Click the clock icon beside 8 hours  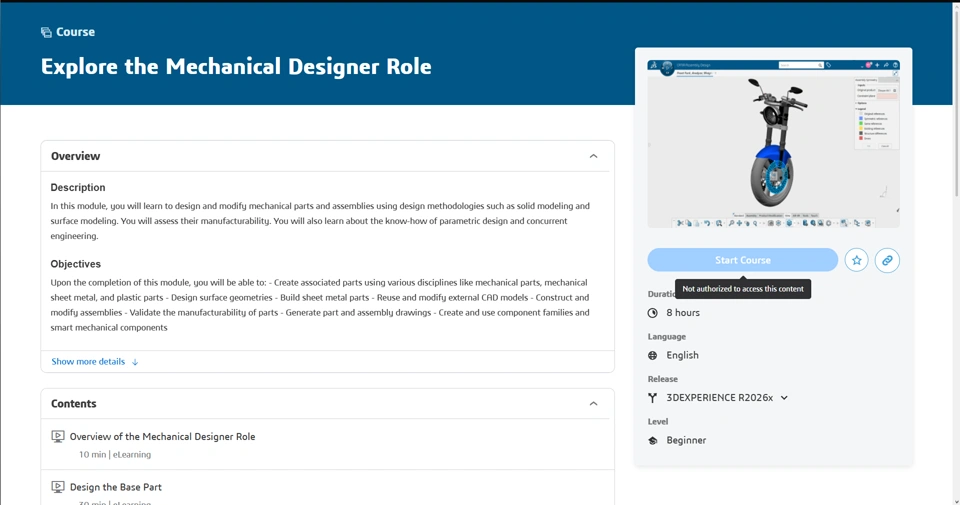click(653, 313)
